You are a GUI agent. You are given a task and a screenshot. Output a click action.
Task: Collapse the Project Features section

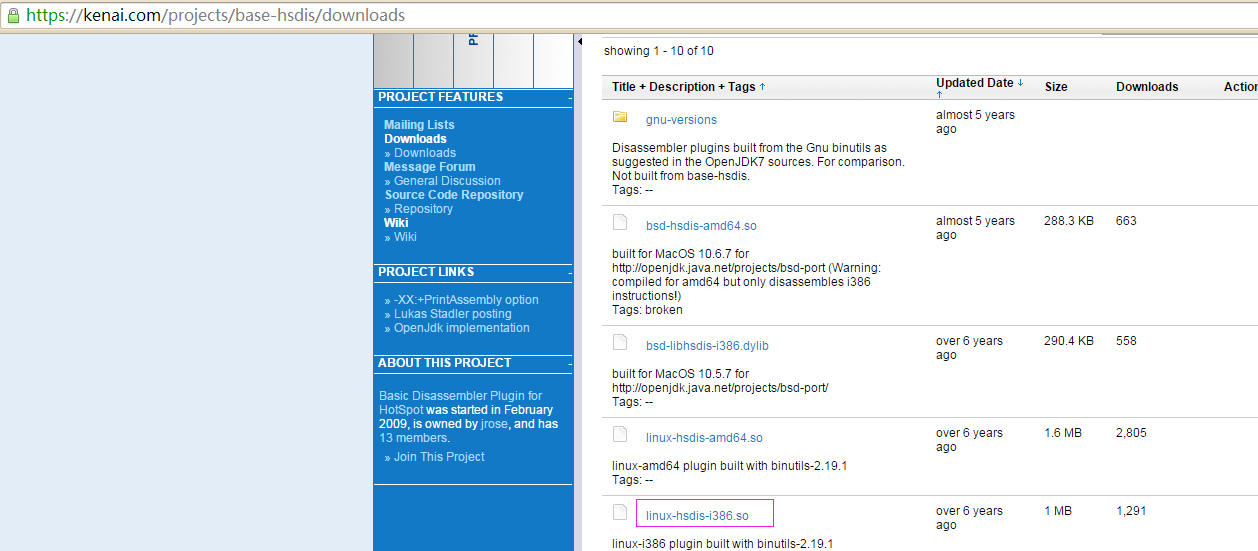(x=570, y=98)
